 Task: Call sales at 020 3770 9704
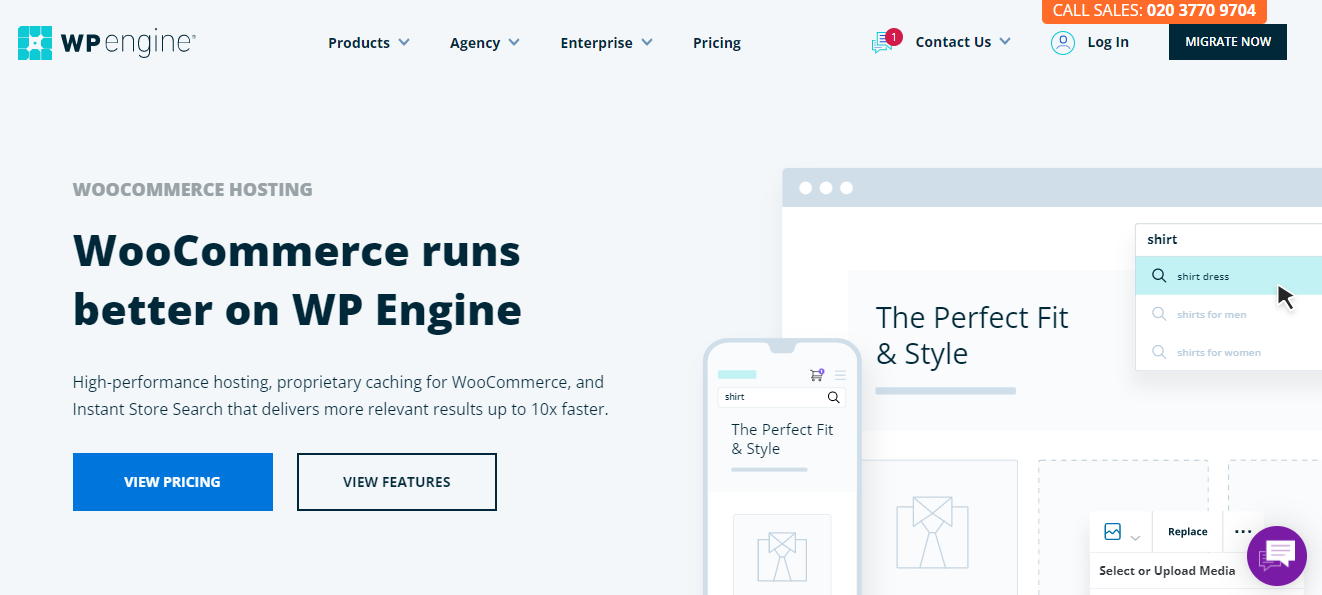coord(1154,11)
